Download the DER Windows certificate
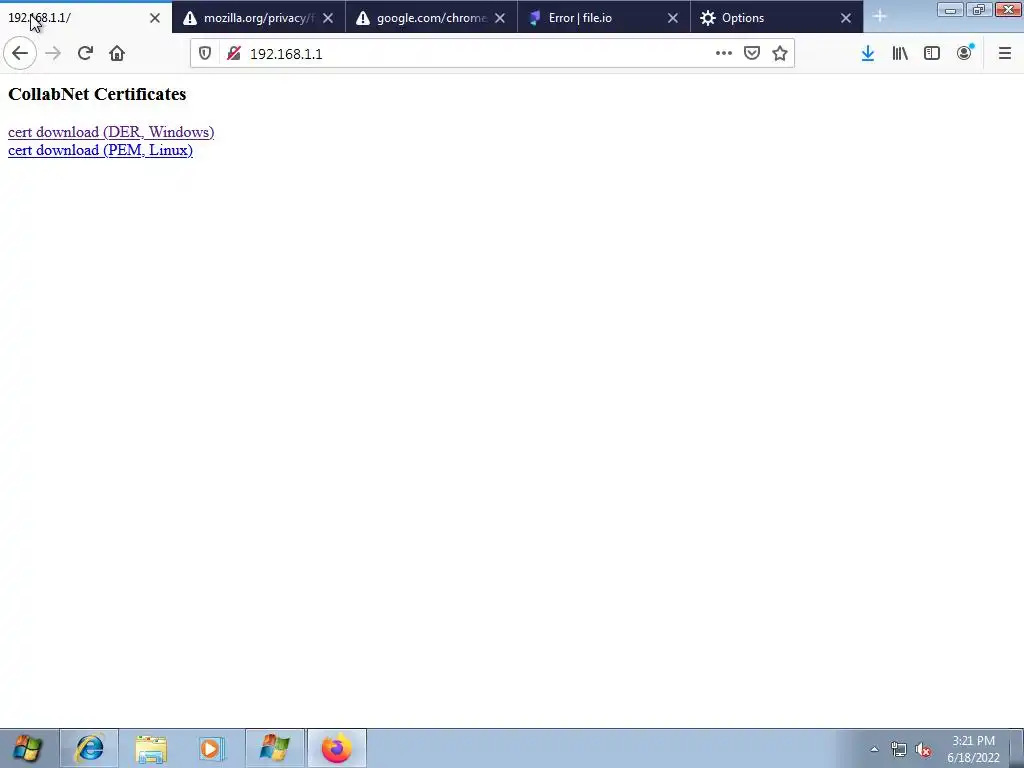 pyautogui.click(x=111, y=132)
